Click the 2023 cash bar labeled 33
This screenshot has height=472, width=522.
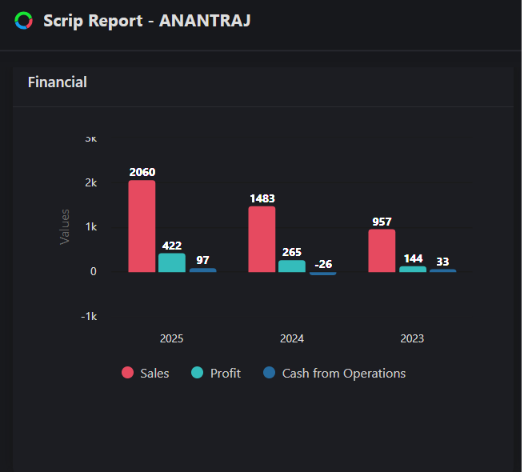tap(443, 271)
